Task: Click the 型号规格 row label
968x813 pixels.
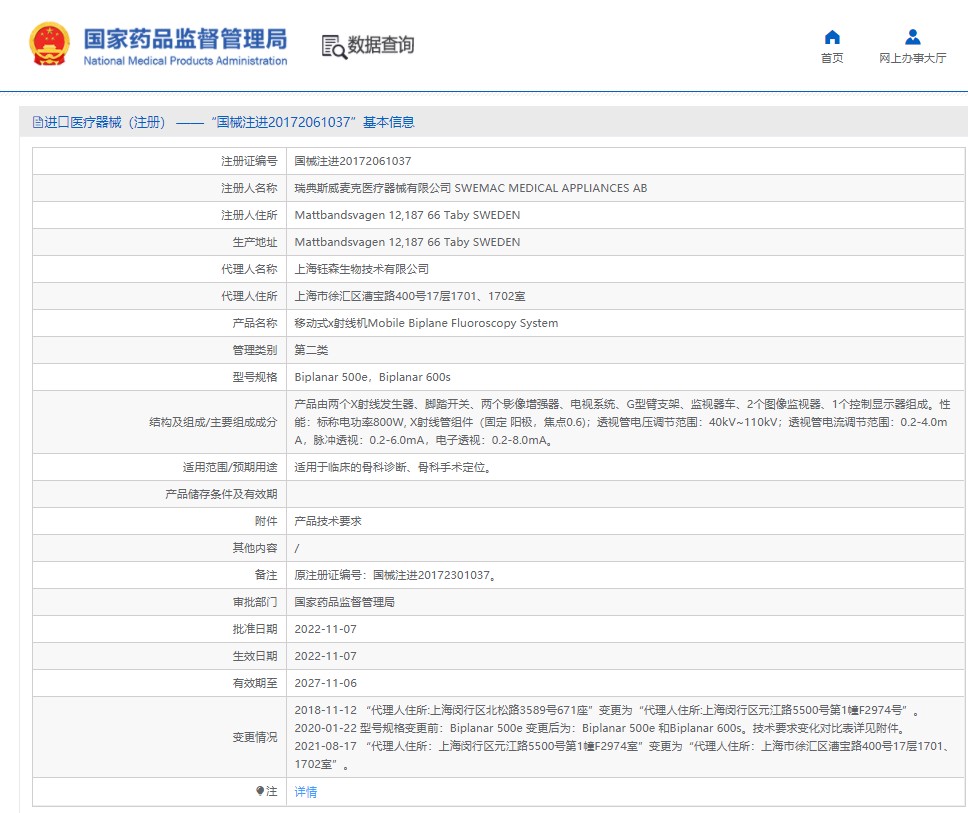Action: [255, 377]
